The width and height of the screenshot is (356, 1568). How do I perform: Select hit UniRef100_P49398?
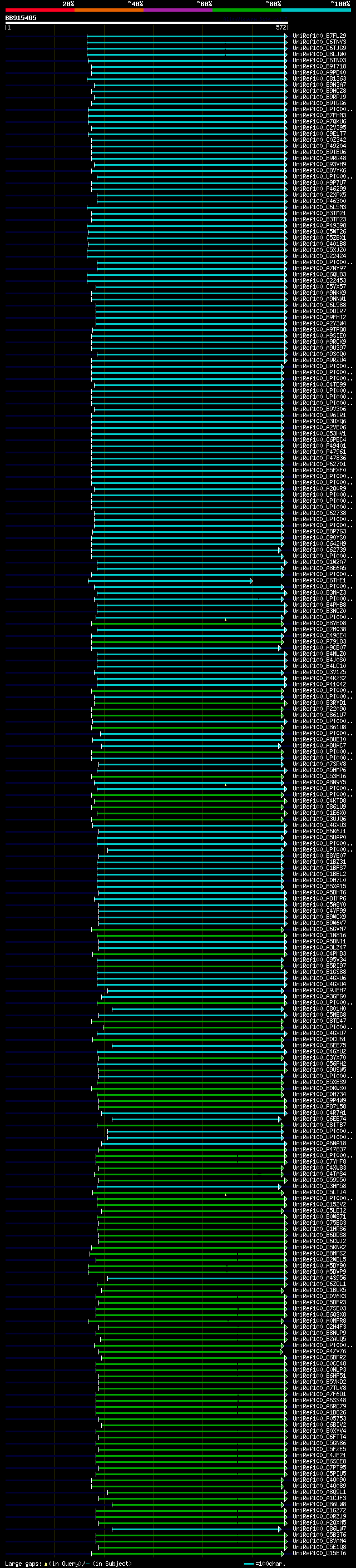click(x=319, y=225)
